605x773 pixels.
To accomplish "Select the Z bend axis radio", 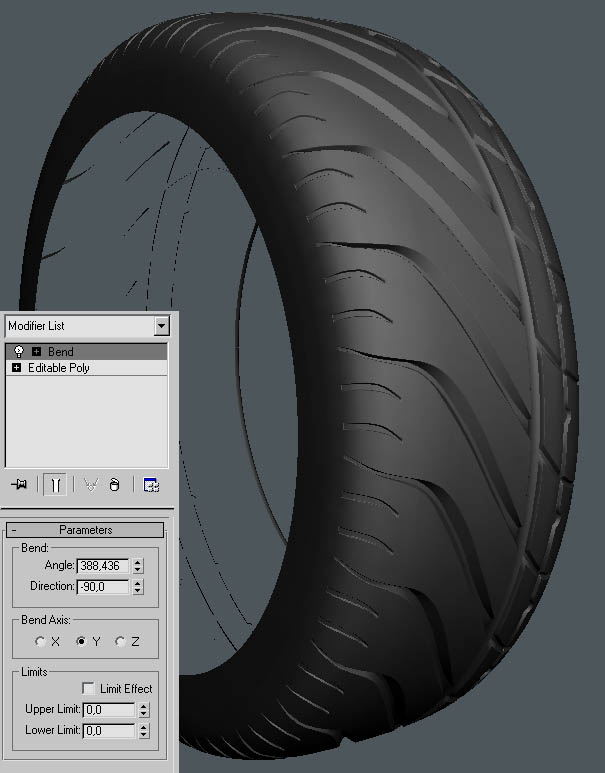I will tap(120, 641).
